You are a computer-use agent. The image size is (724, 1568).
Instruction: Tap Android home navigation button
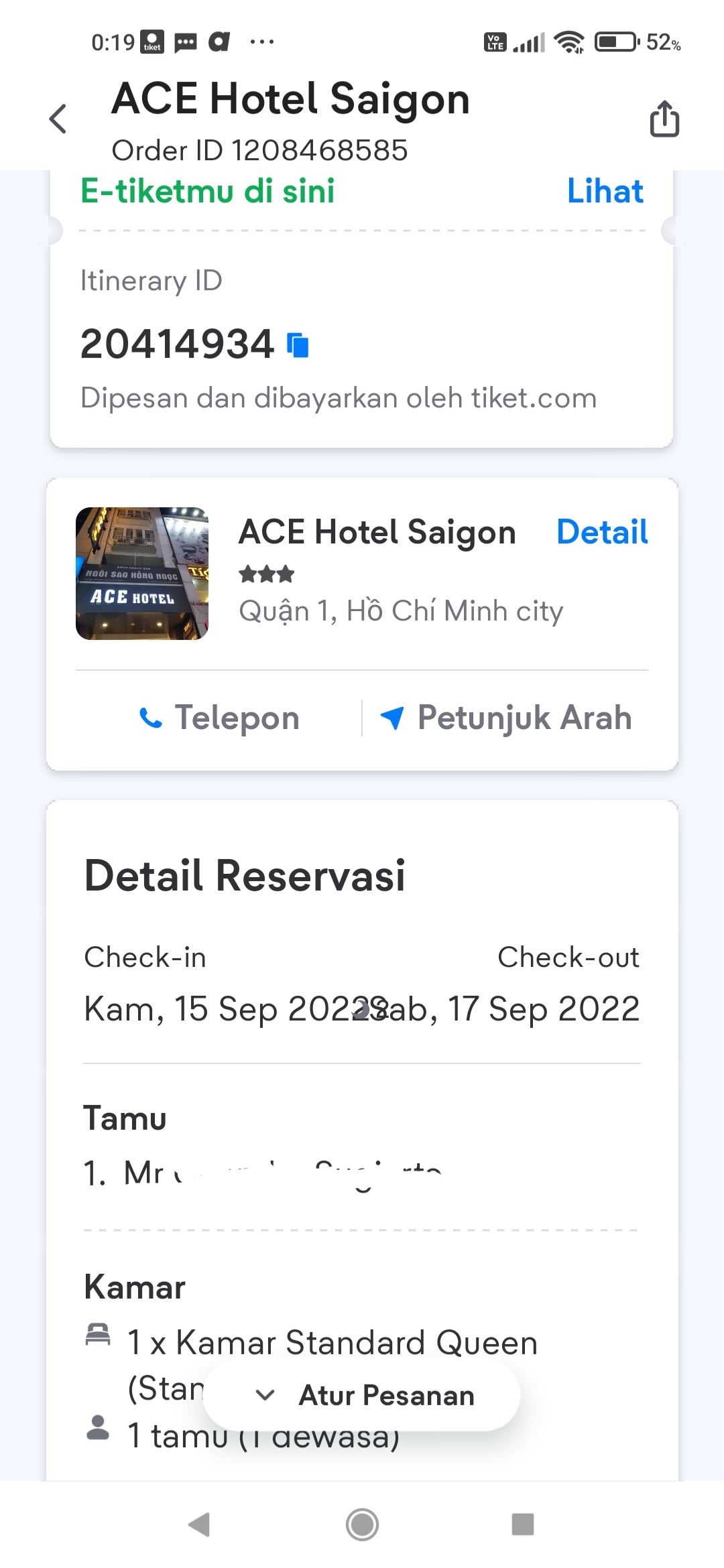(x=362, y=1524)
